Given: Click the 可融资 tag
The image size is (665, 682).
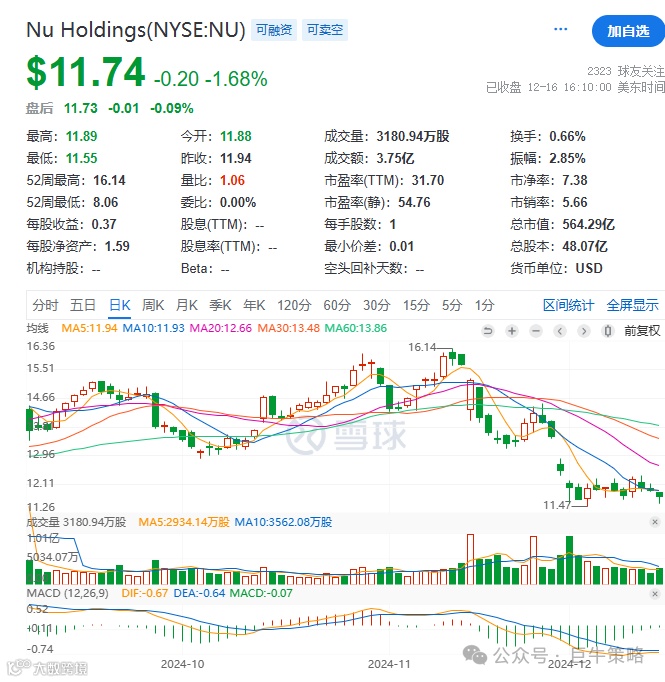Looking at the screenshot, I should 274,30.
